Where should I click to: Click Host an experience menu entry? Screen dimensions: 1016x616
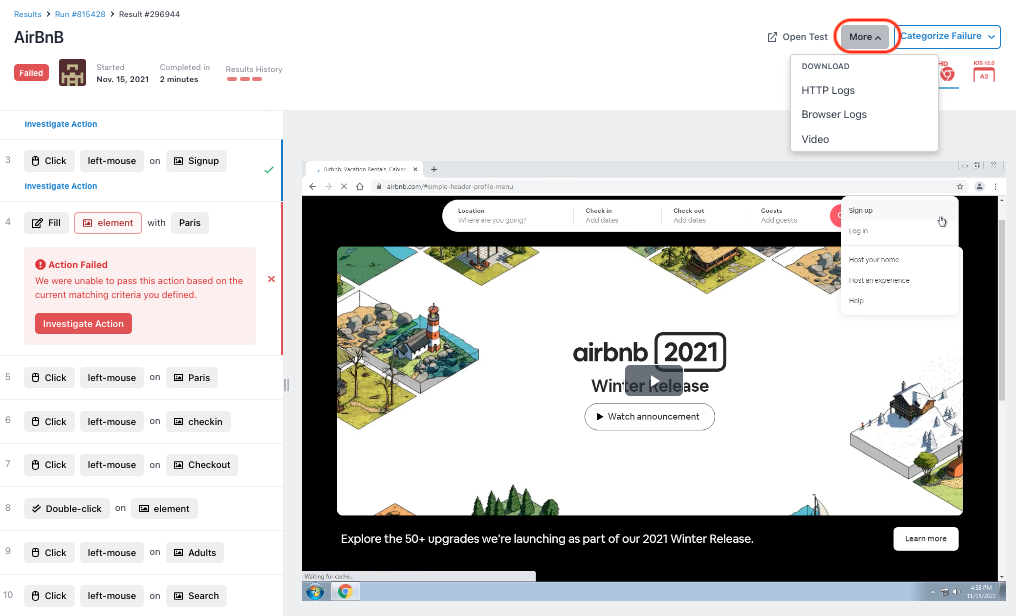[x=879, y=280]
